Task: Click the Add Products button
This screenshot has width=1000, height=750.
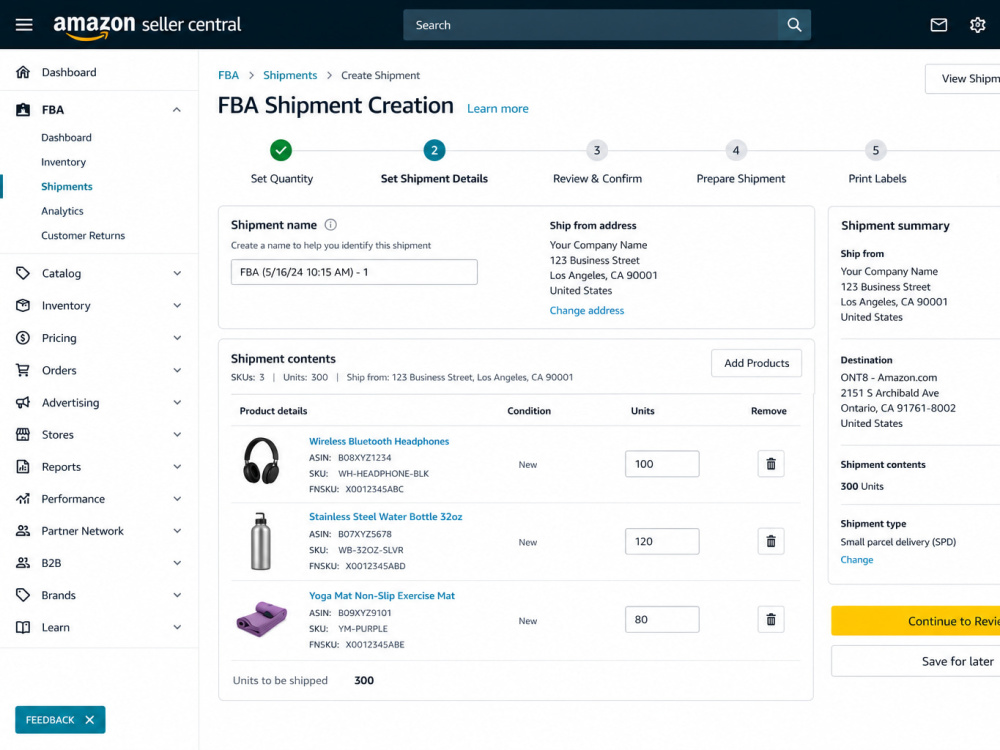Action: click(756, 363)
